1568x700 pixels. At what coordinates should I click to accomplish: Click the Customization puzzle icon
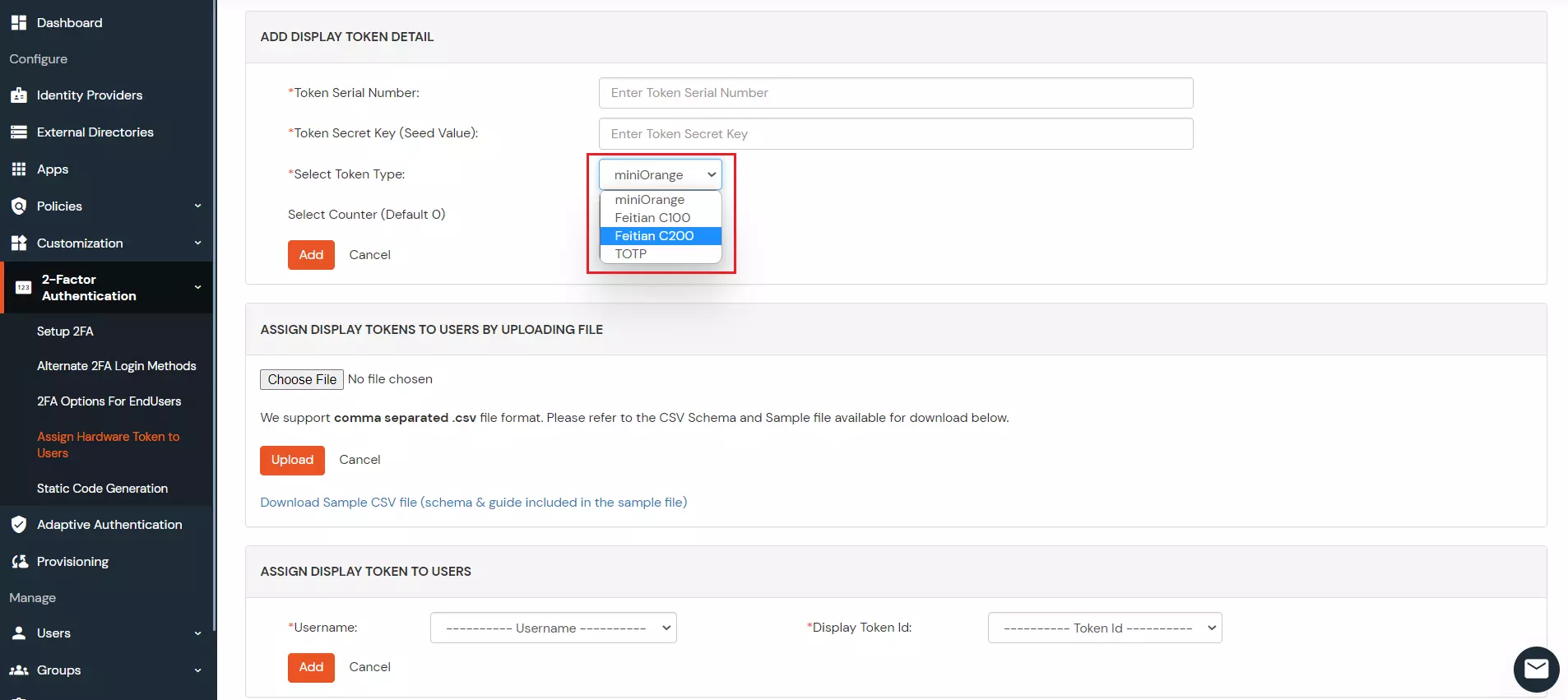pos(18,243)
